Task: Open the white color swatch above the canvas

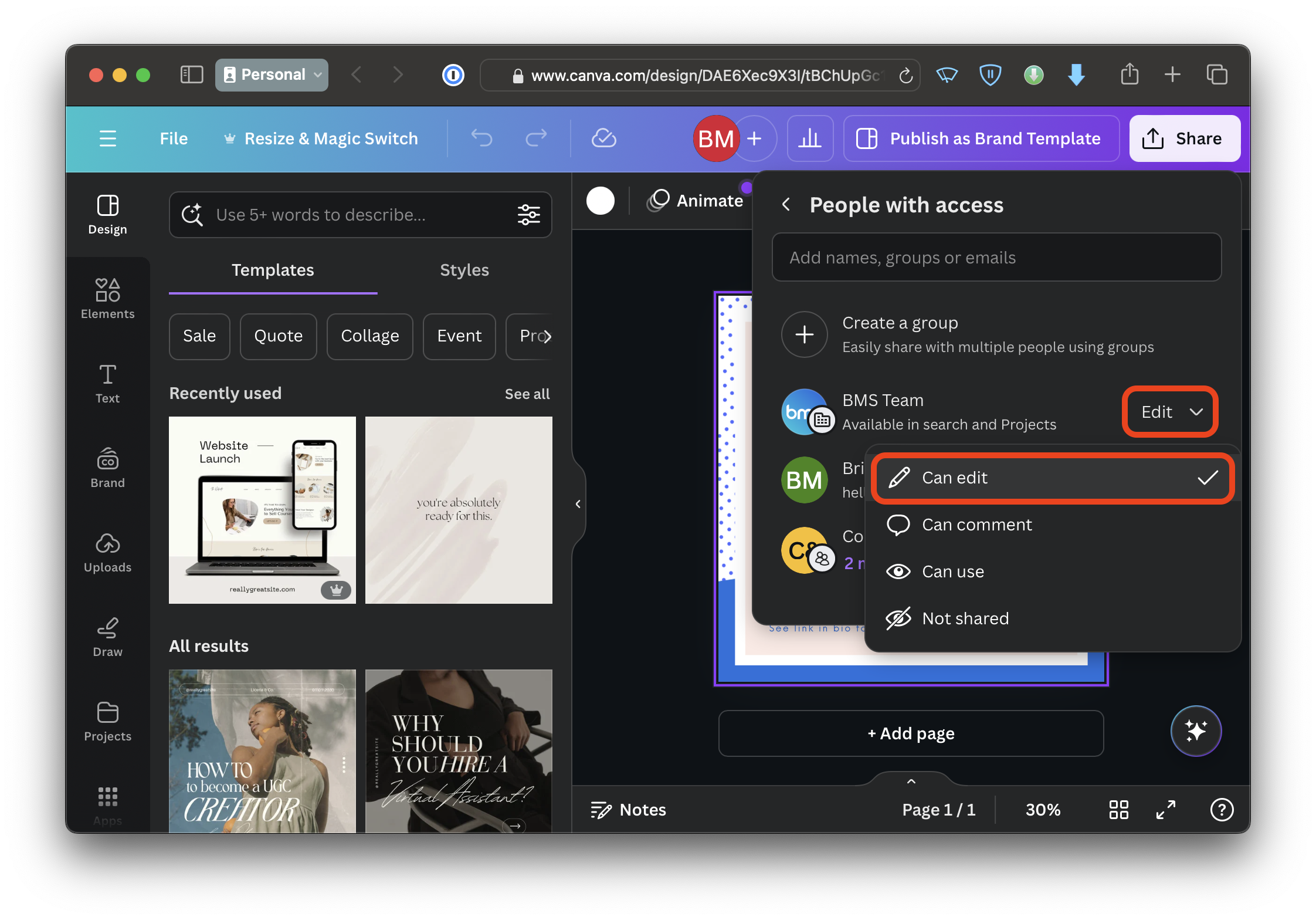Action: 600,200
